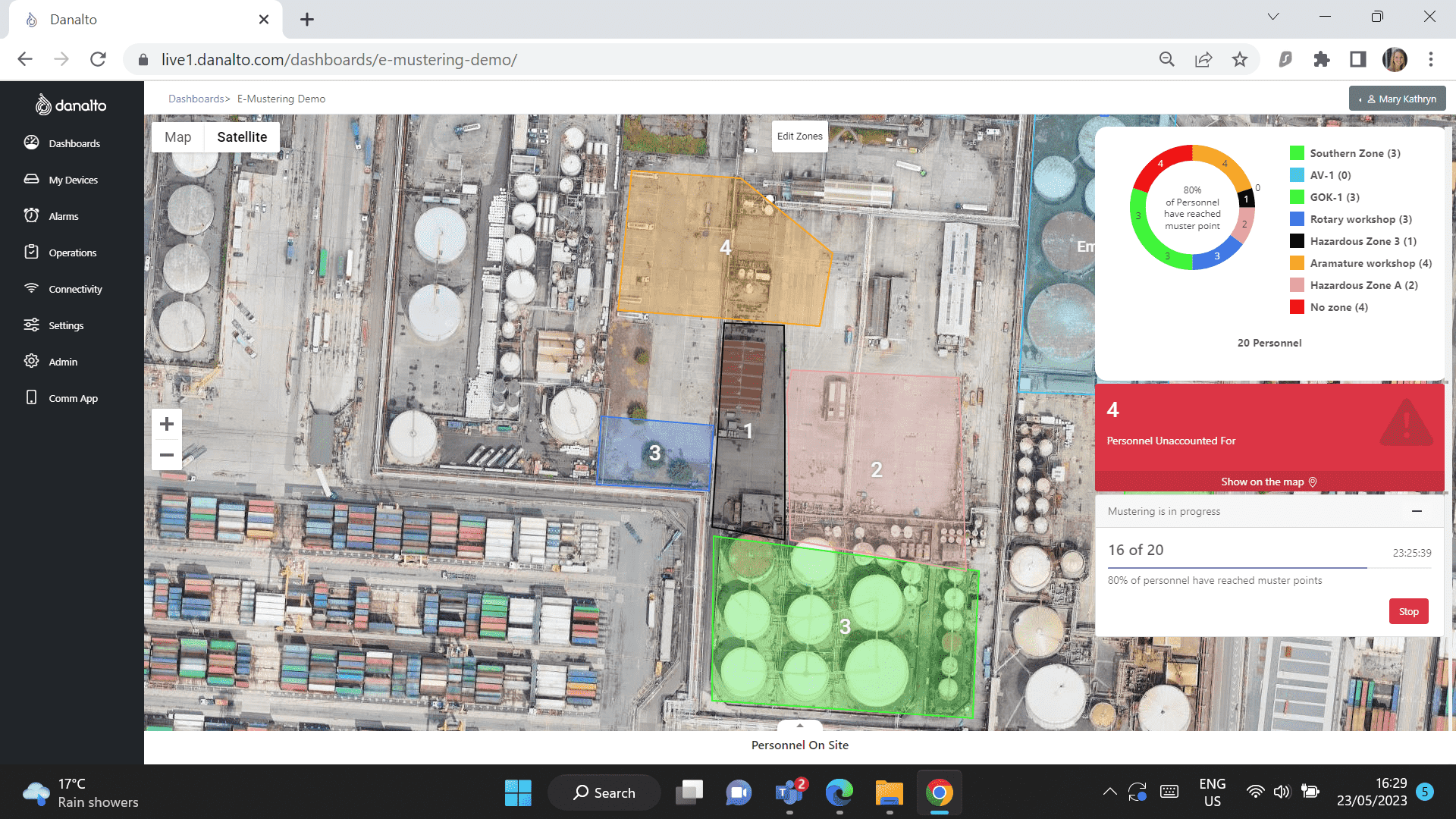Click the Southern Zone green legend swatch
Screen dimensions: 1456x819
click(x=1297, y=153)
